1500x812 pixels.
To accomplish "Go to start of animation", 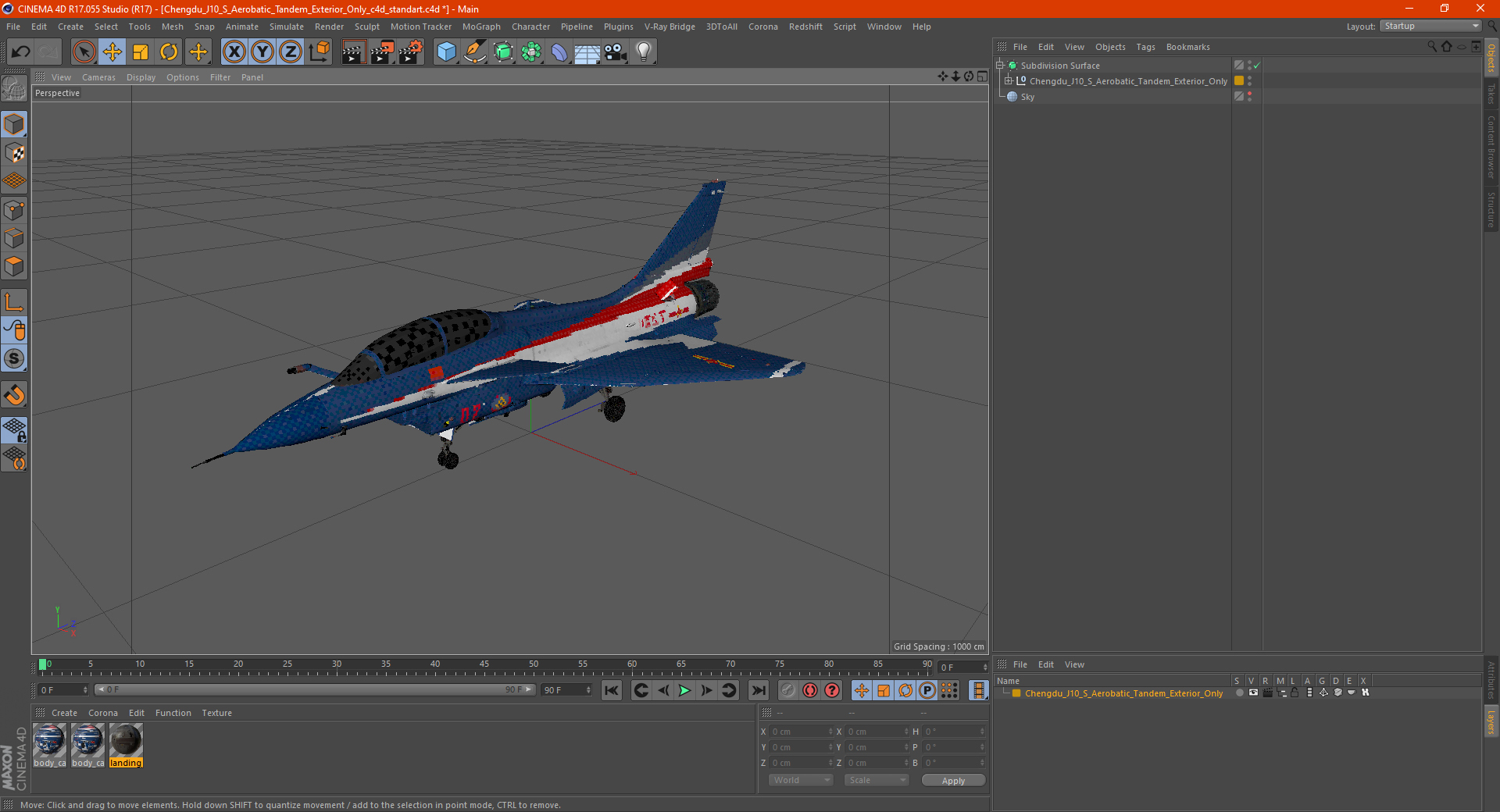I will pos(612,690).
